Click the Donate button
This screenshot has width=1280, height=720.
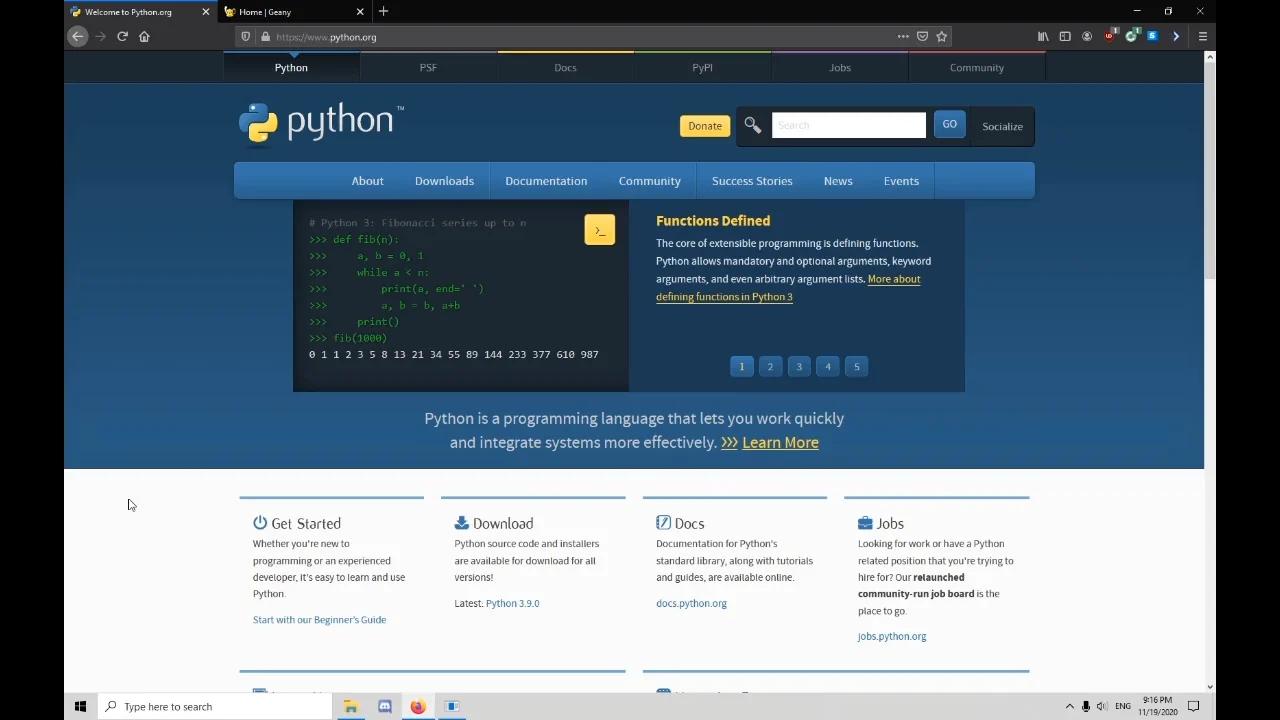pos(704,125)
